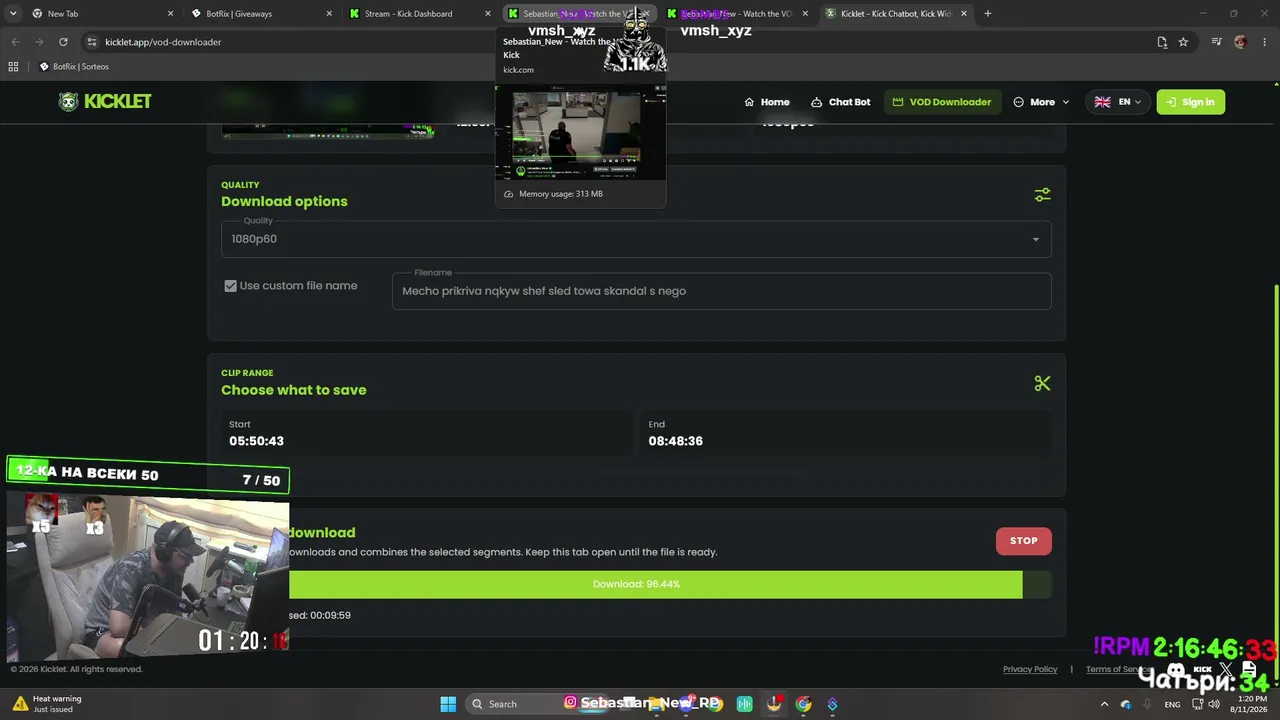The image size is (1280, 720).
Task: Click the clip range scissors icon
Action: pos(1042,383)
